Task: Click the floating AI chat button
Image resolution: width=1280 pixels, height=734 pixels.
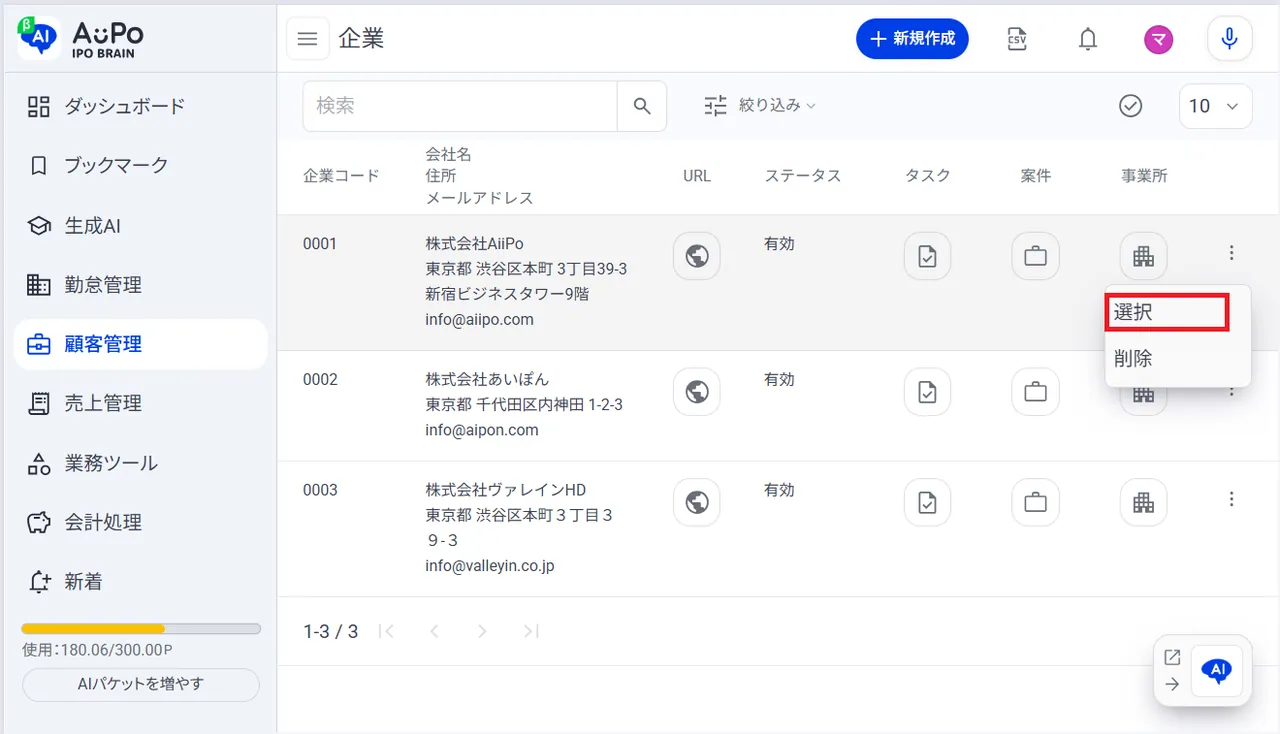Action: click(1217, 671)
